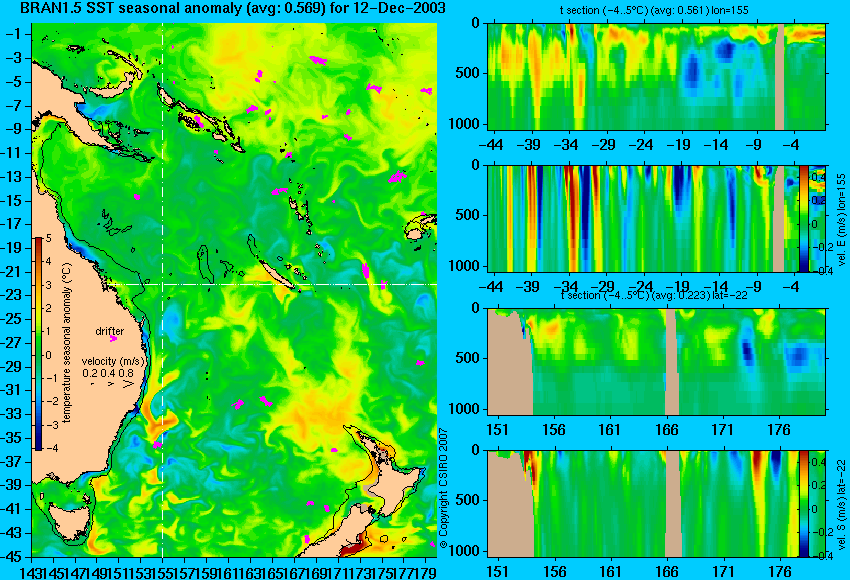Click the '143' label on the map longitude axis
This screenshot has width=850, height=580.
point(31,571)
